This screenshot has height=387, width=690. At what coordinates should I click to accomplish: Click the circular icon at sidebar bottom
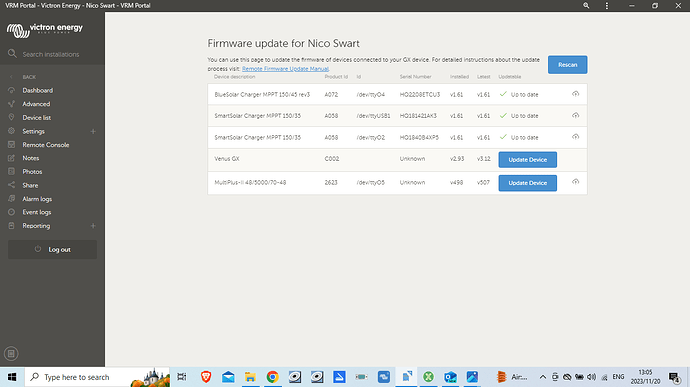[x=11, y=353]
